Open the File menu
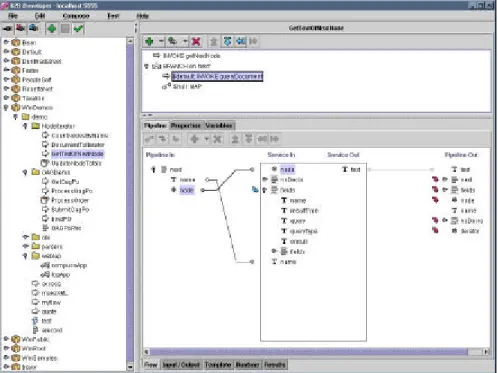 pos(13,16)
